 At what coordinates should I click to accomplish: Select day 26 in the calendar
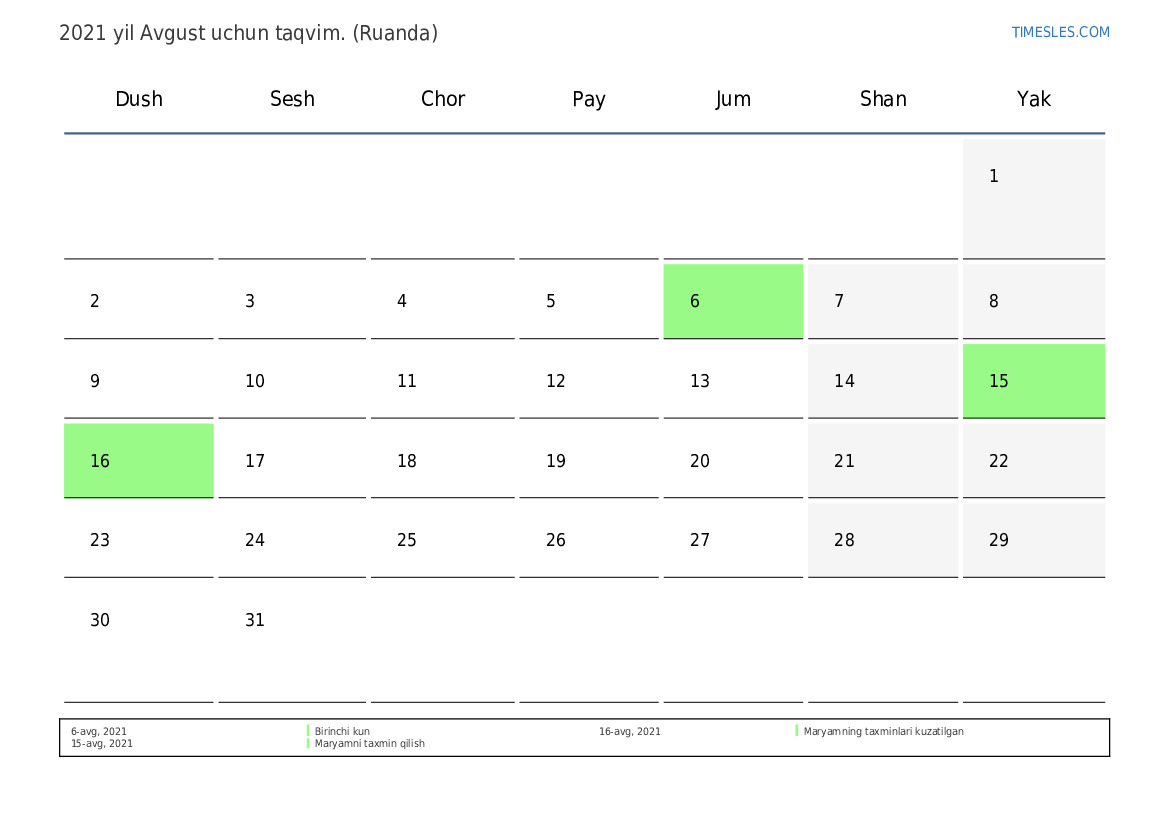[589, 540]
